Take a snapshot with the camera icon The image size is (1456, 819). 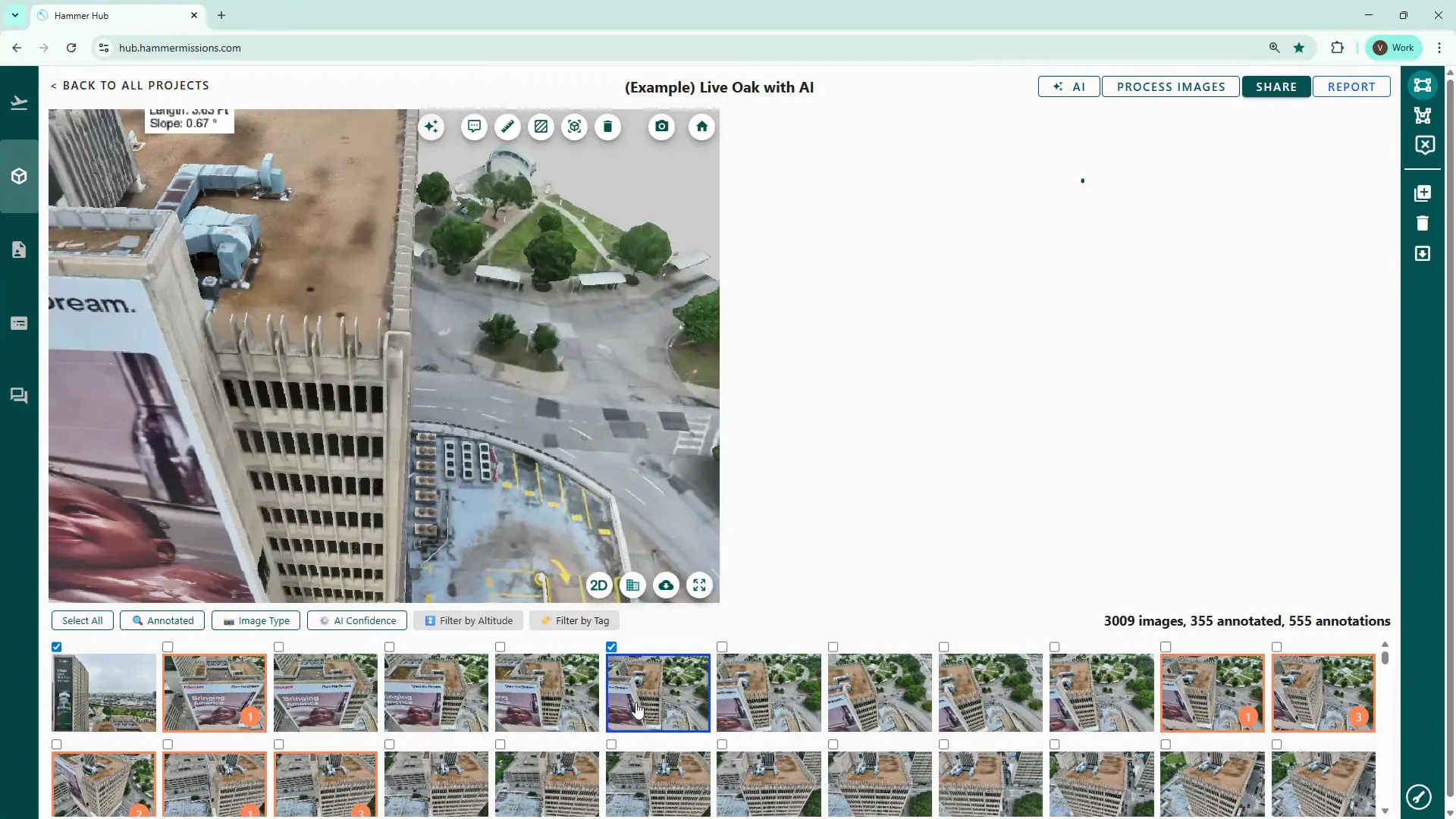point(662,127)
